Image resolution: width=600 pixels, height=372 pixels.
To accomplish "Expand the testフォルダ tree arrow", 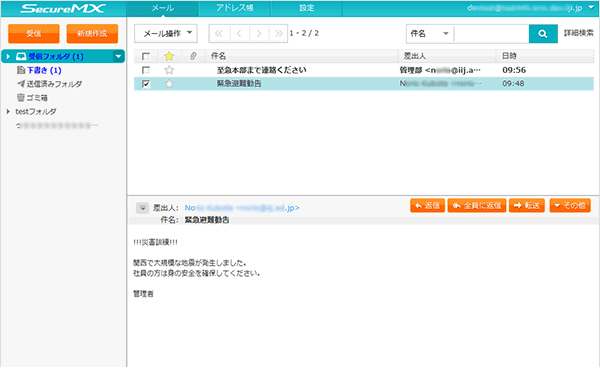I will pyautogui.click(x=8, y=112).
